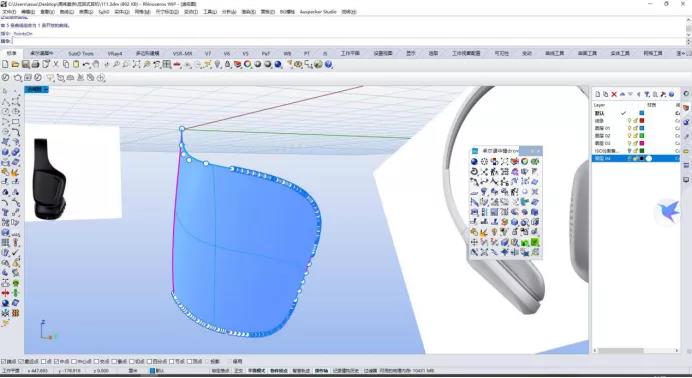This screenshot has width=692, height=378.
Task: Select the layer row 图层 01
Action: coord(636,128)
